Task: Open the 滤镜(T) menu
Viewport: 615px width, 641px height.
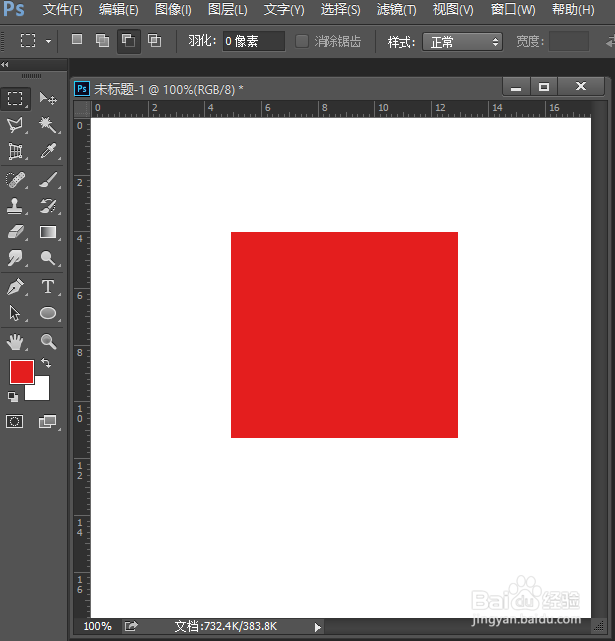Action: click(x=396, y=9)
